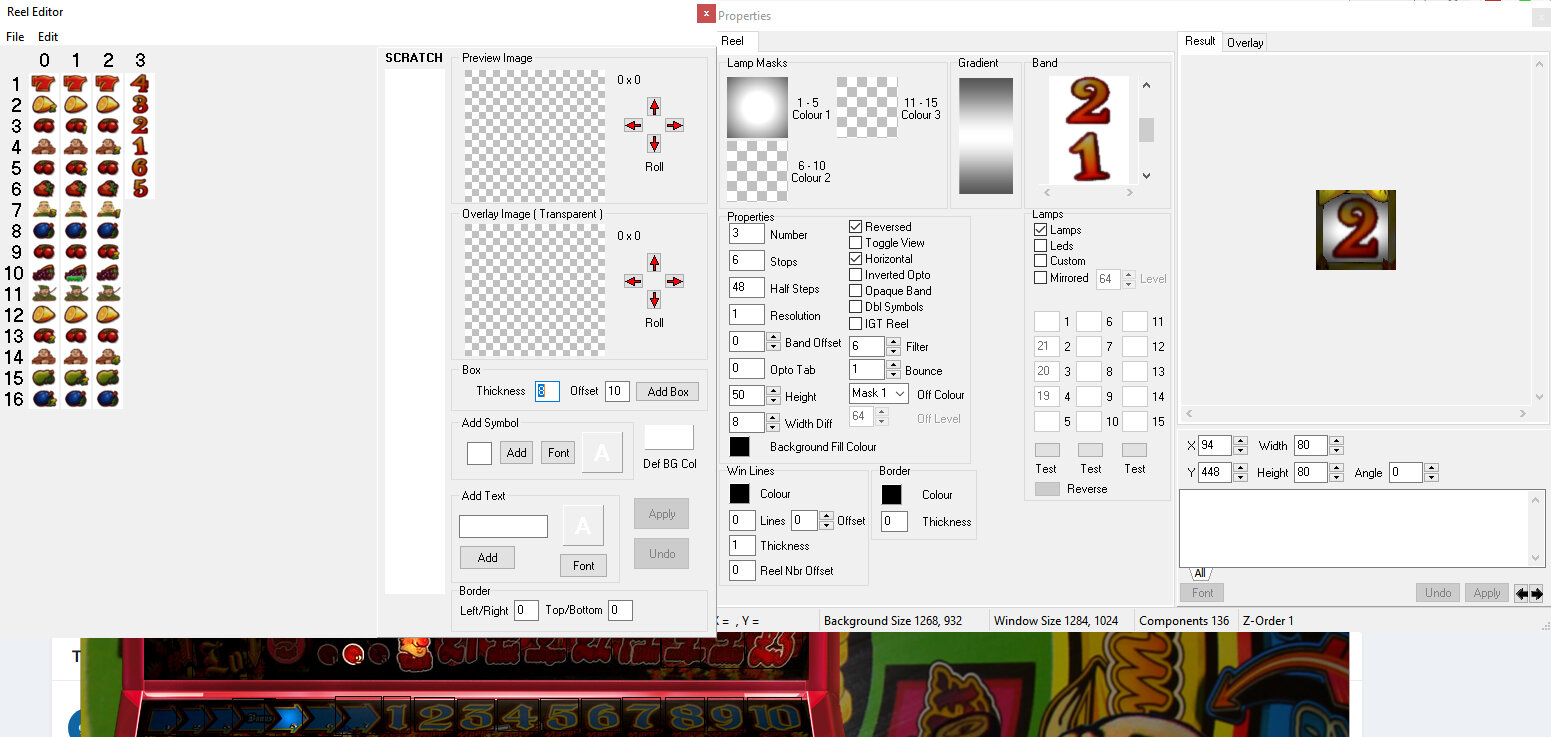This screenshot has width=1551, height=737.
Task: Increase reel Height 50 spinner
Action: [x=772, y=391]
